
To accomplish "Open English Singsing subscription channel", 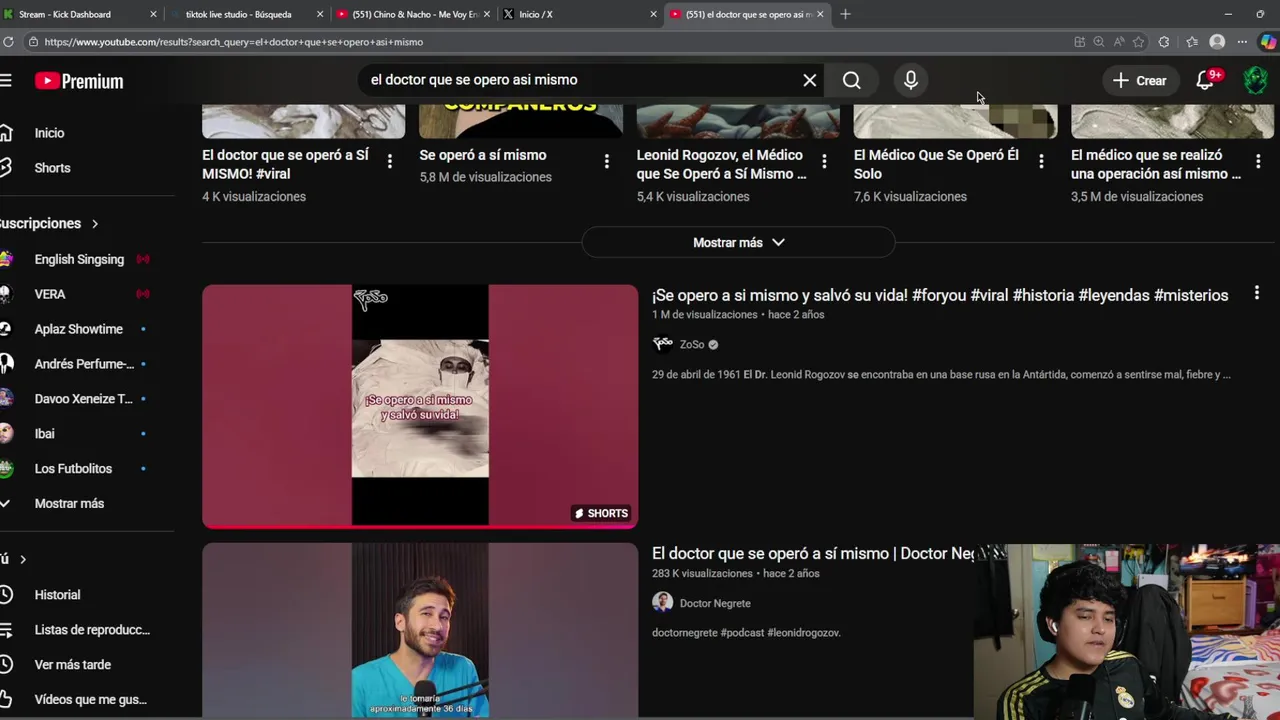I will pyautogui.click(x=79, y=259).
